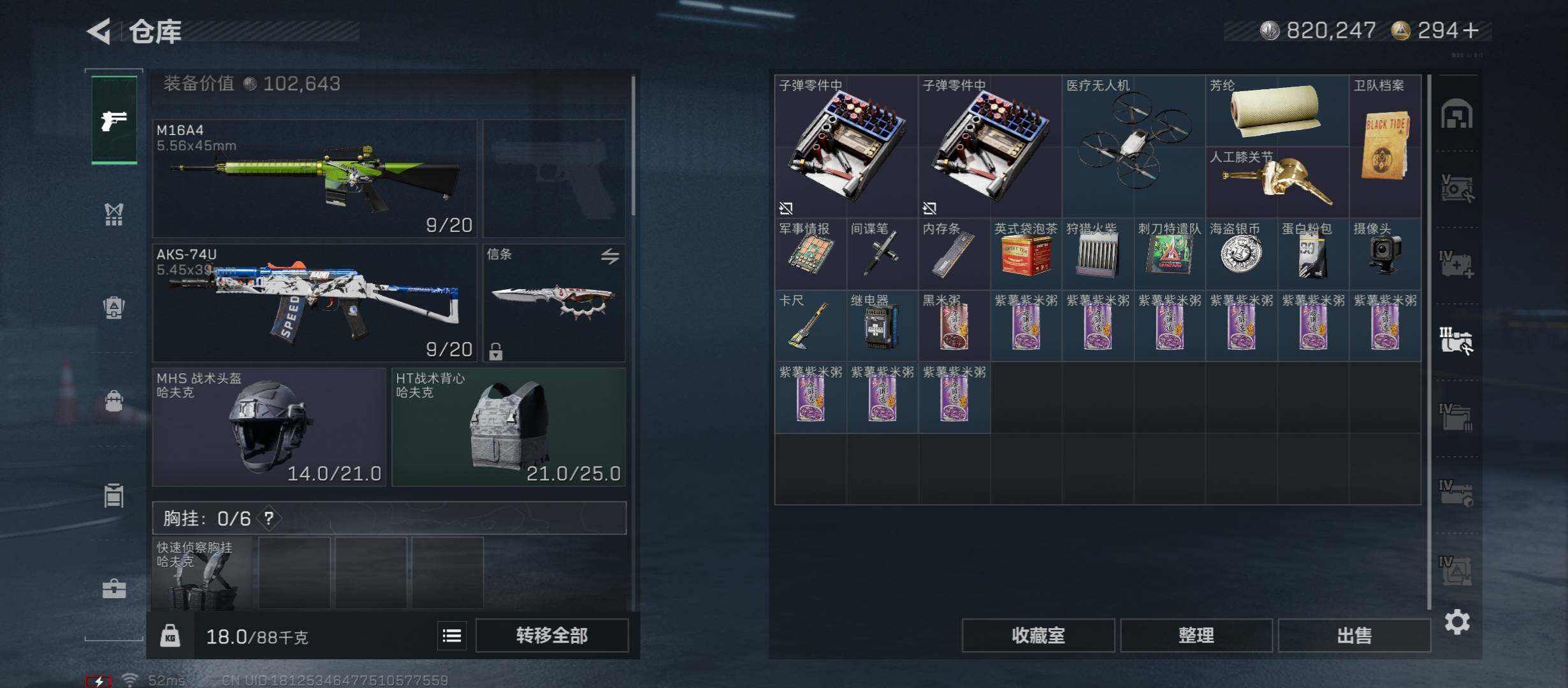This screenshot has width=1568, height=688.
Task: Click the equipment panel vertical scrollbar
Action: tap(633, 146)
